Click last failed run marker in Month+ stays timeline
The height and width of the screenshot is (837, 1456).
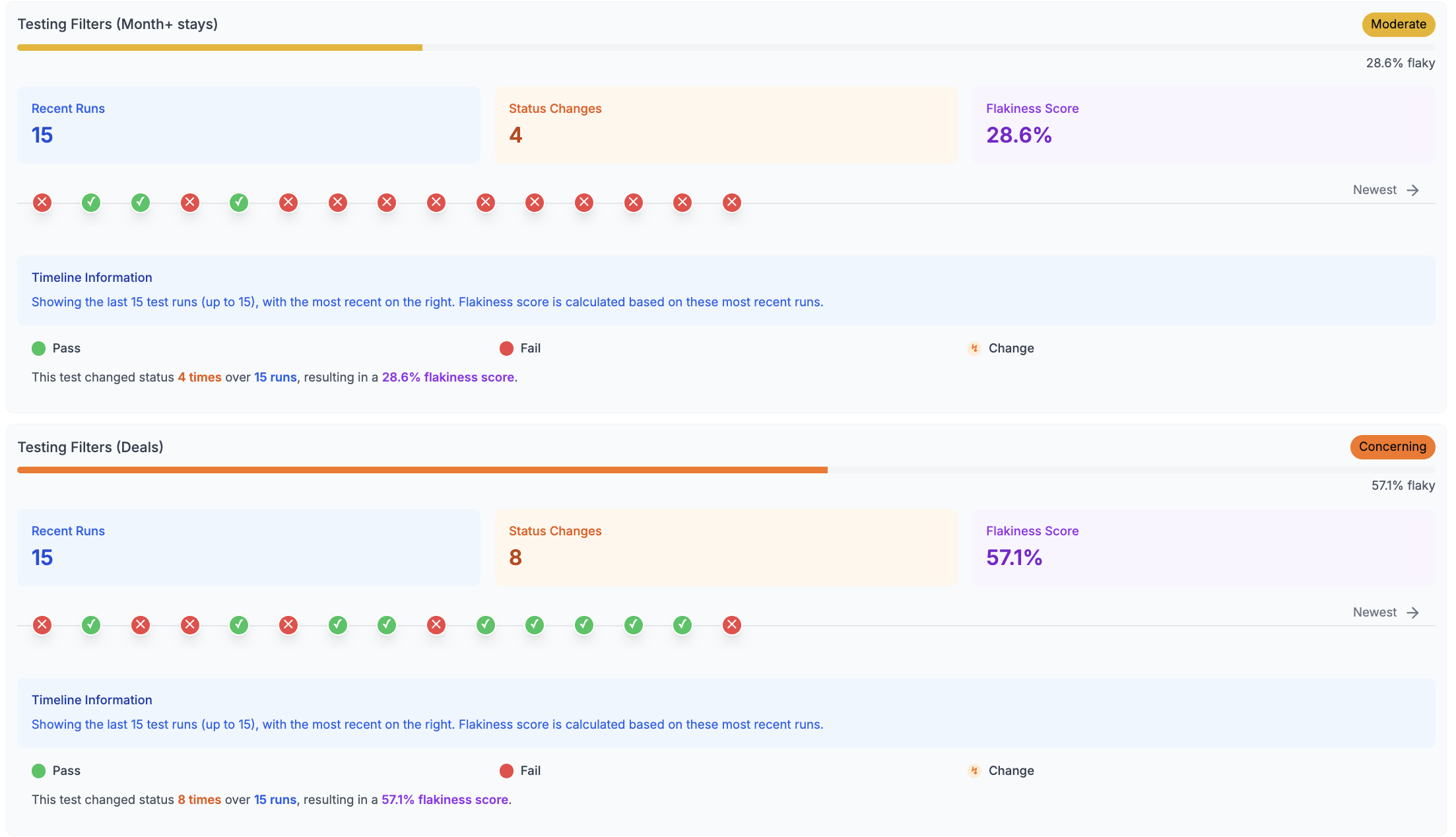(731, 203)
